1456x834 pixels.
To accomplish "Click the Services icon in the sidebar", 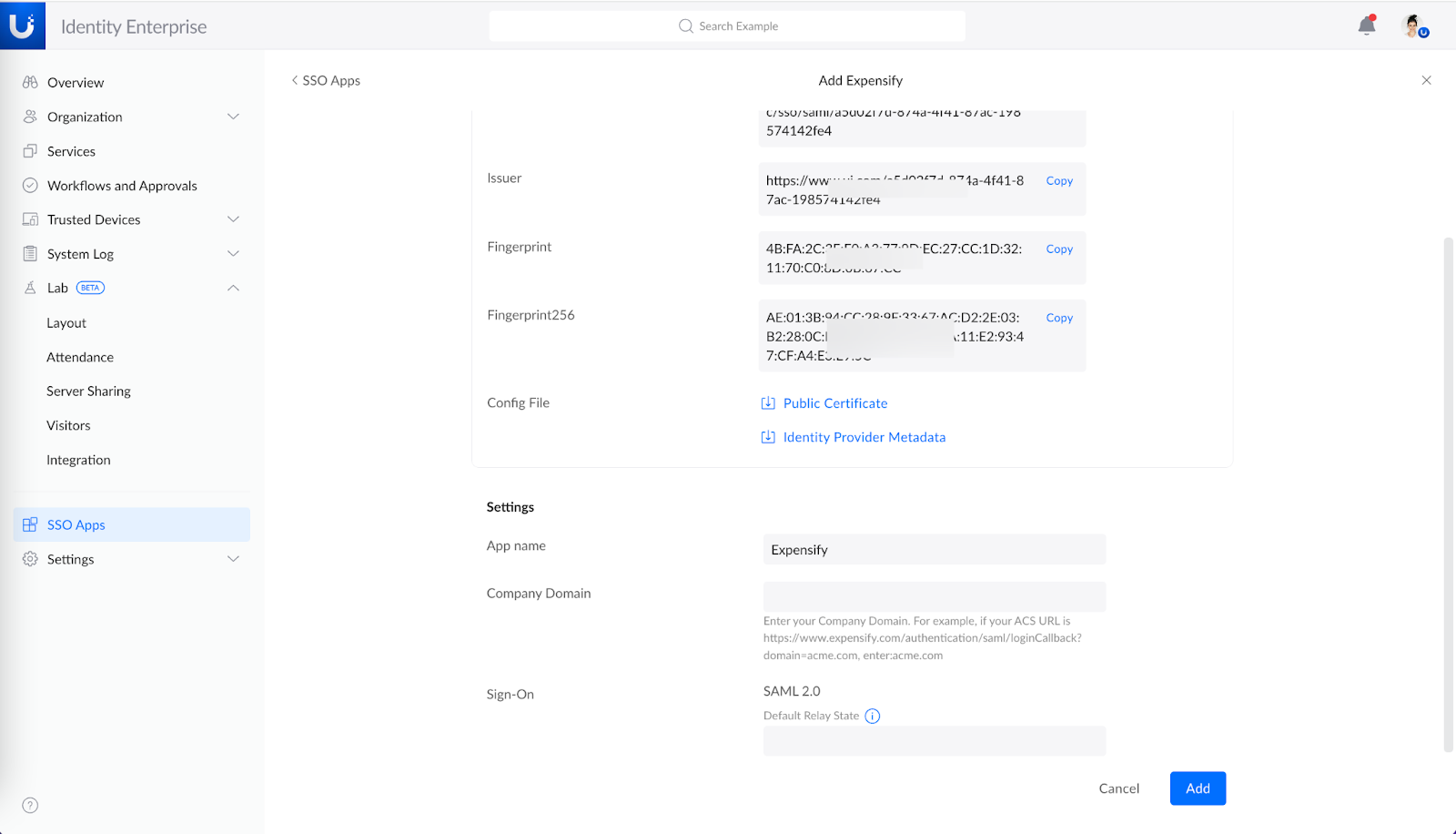I will click(30, 150).
